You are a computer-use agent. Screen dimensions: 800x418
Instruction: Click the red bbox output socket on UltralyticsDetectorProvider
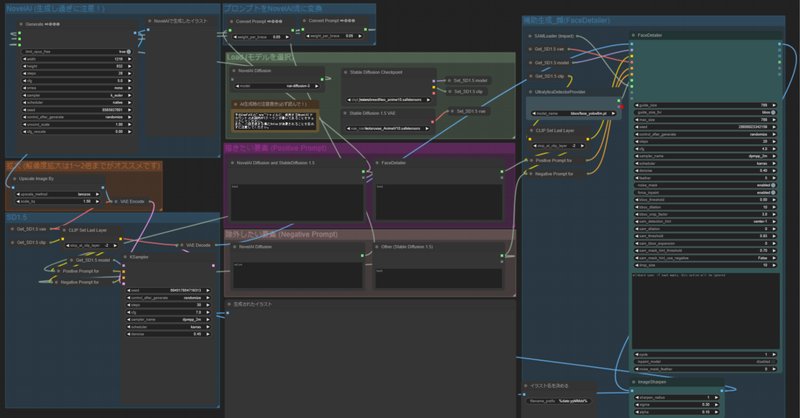click(x=621, y=107)
